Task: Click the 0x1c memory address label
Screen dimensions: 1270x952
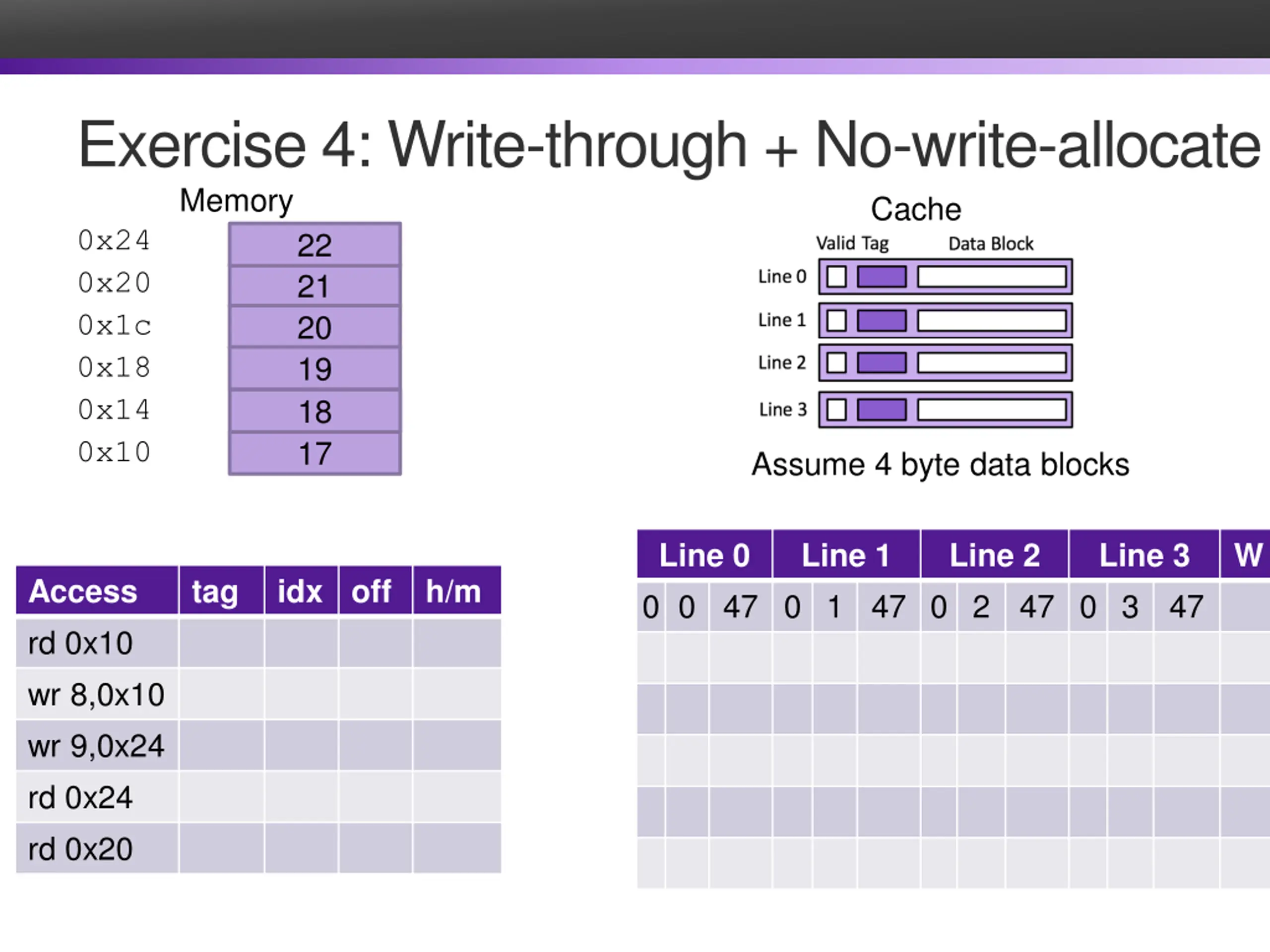Action: [x=114, y=325]
